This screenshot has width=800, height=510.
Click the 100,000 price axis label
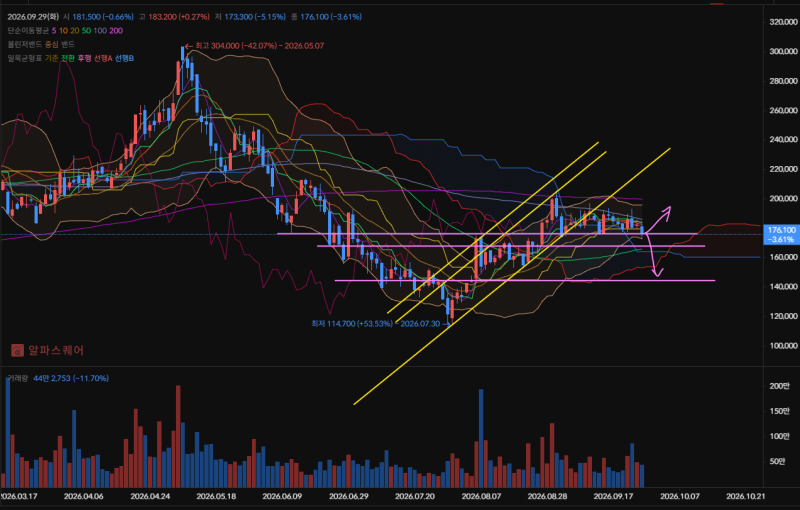pos(783,346)
